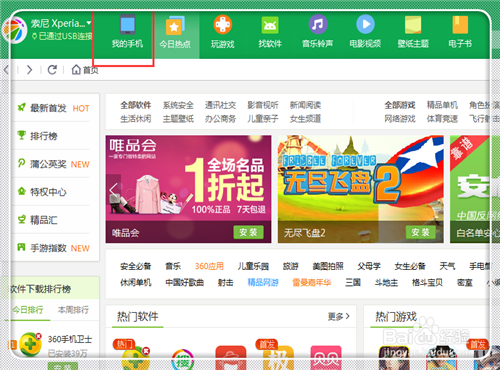The image size is (500, 370).
Task: Select 休闲单机 tag
Action: [x=136, y=283]
